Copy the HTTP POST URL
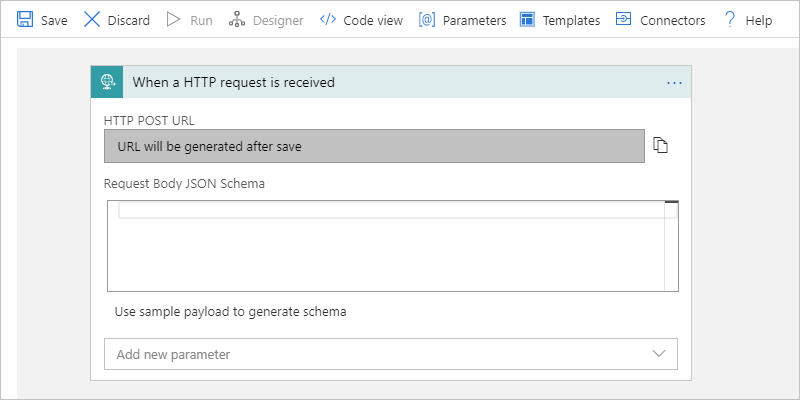This screenshot has width=800, height=400. (x=660, y=146)
